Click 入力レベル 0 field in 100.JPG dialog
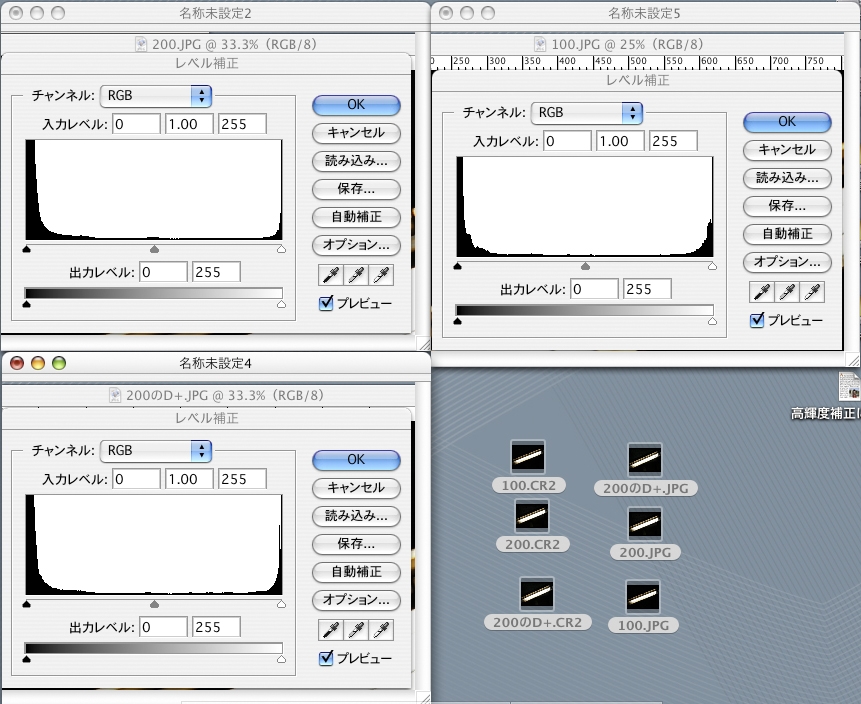 point(567,141)
